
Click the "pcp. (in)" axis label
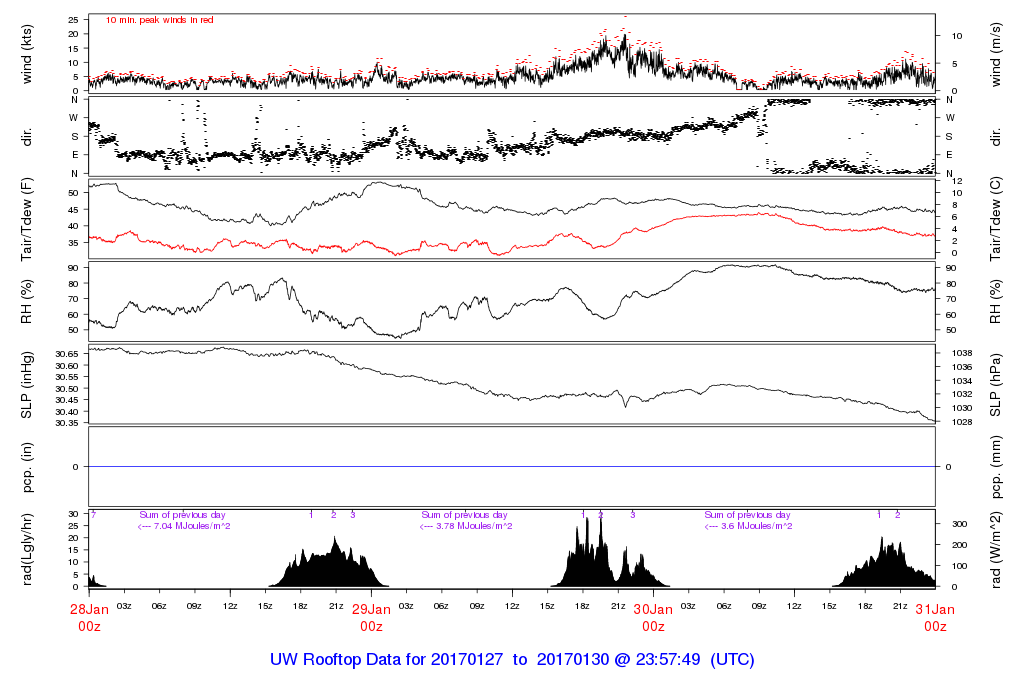27,467
